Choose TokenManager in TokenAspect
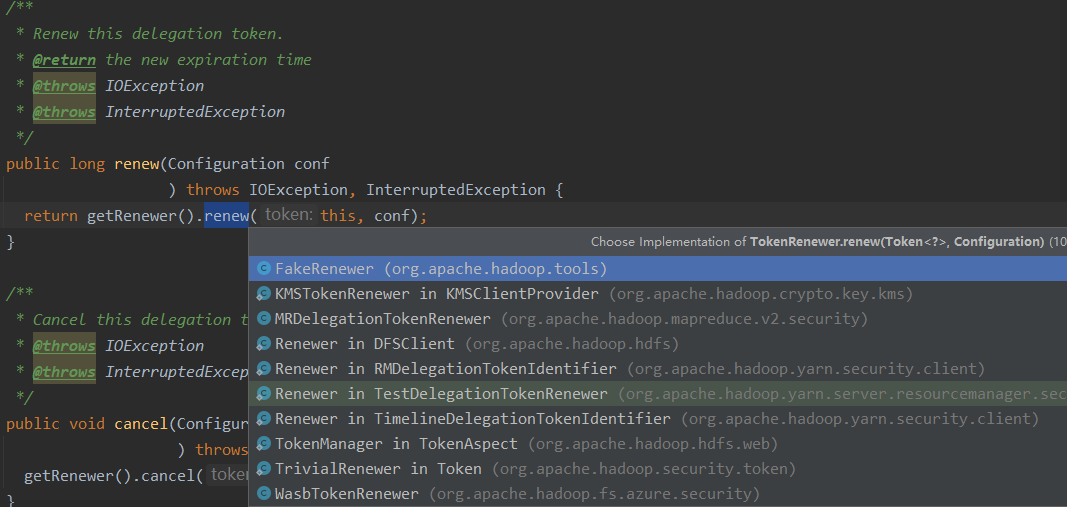1067x507 pixels. pyautogui.click(x=658, y=444)
